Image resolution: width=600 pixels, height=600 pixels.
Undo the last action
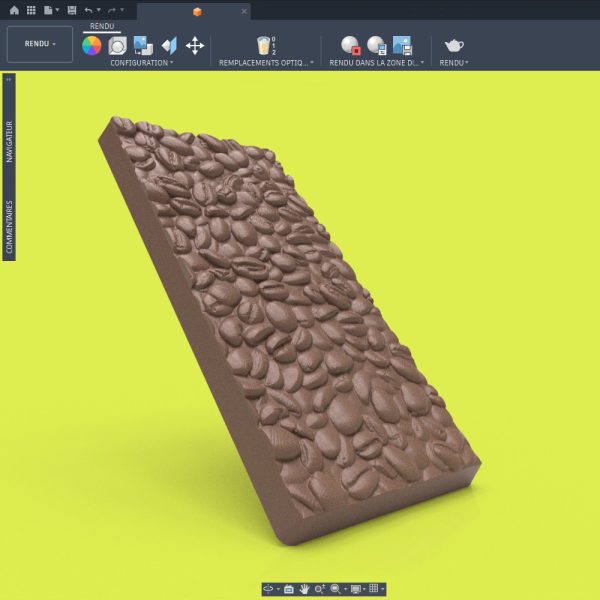pyautogui.click(x=88, y=10)
